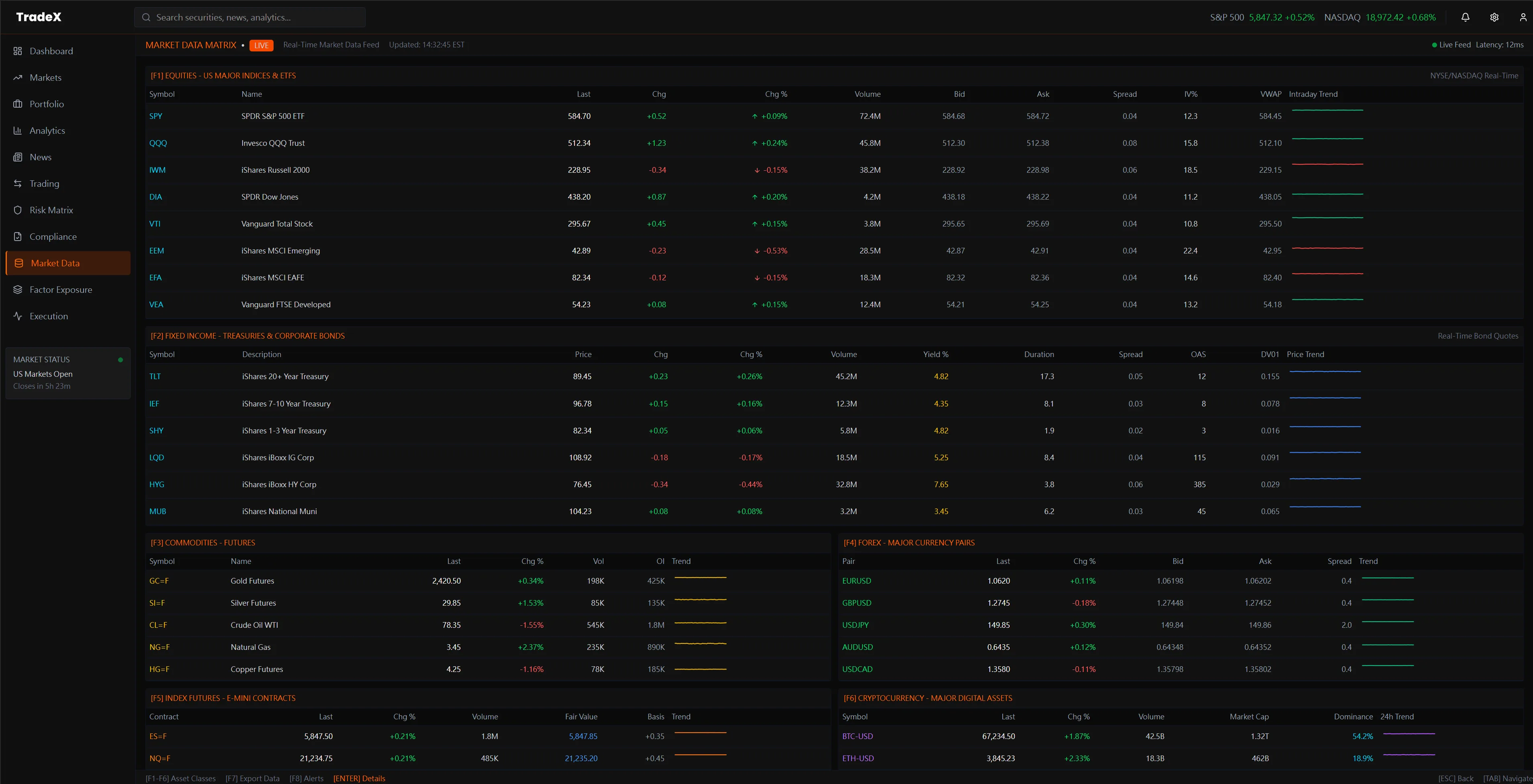The image size is (1533, 784).
Task: Select Asset Classes from the footer bar
Action: [x=180, y=778]
